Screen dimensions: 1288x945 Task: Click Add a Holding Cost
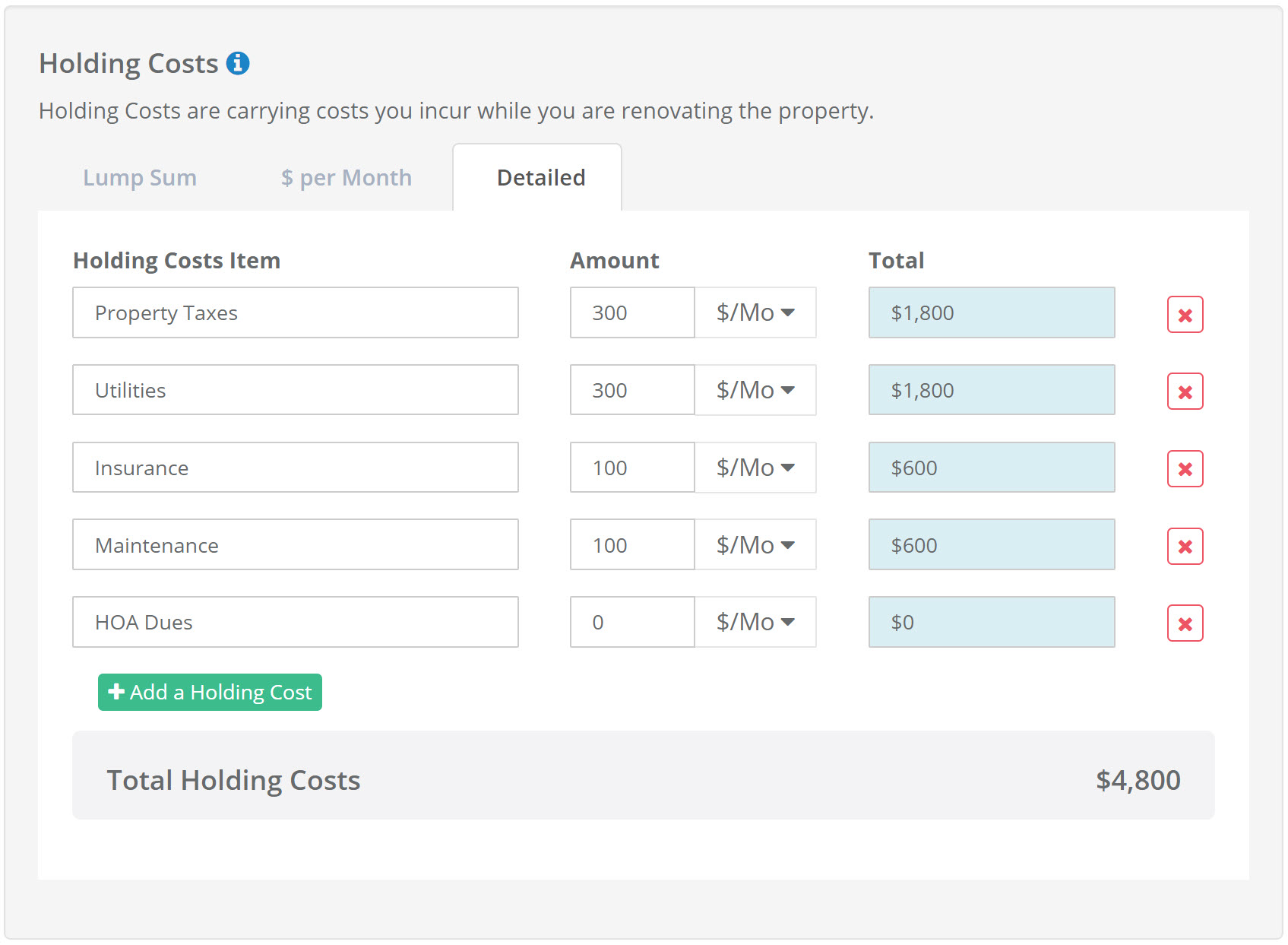coord(209,692)
